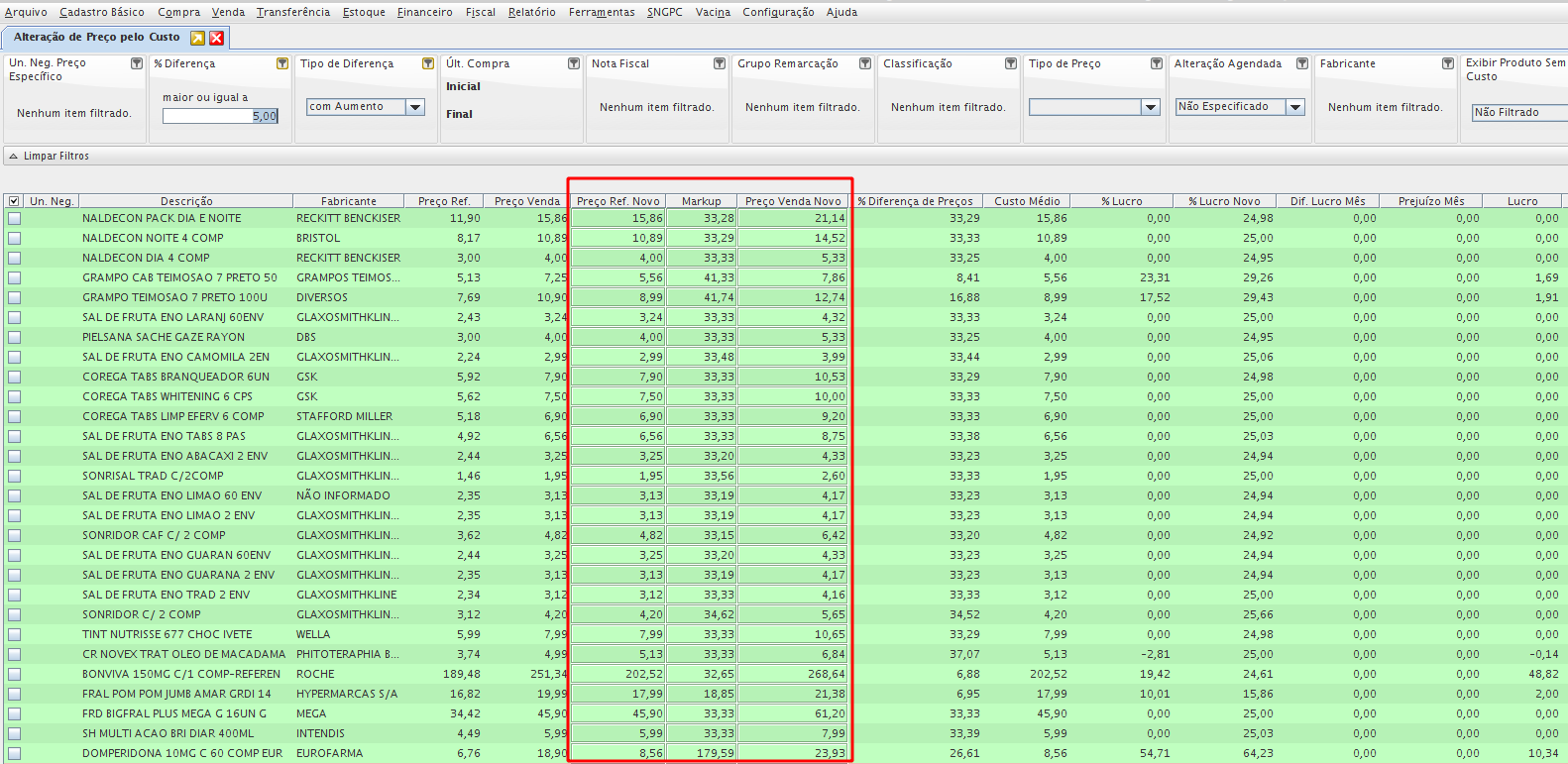Click the filter icon of % Diferença panel
This screenshot has height=764, width=1568.
coord(282,63)
